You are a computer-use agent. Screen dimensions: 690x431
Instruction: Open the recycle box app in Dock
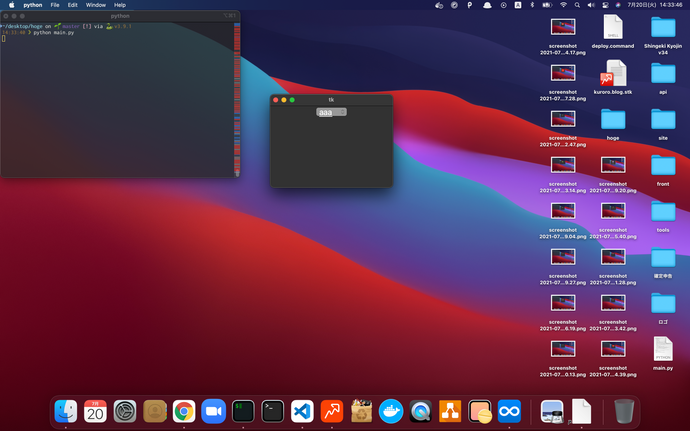pyautogui.click(x=361, y=412)
